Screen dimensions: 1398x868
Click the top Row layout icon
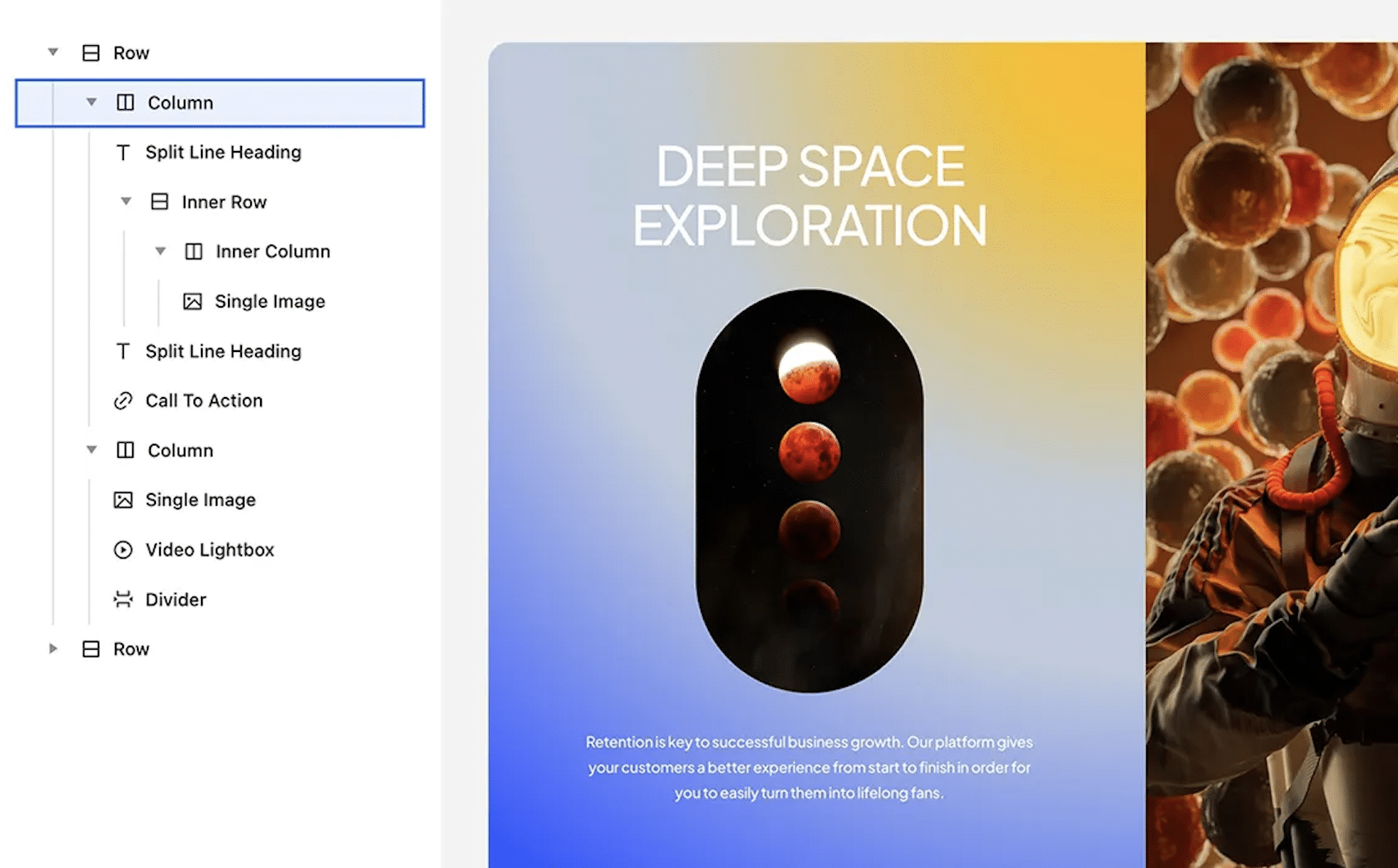click(x=91, y=53)
